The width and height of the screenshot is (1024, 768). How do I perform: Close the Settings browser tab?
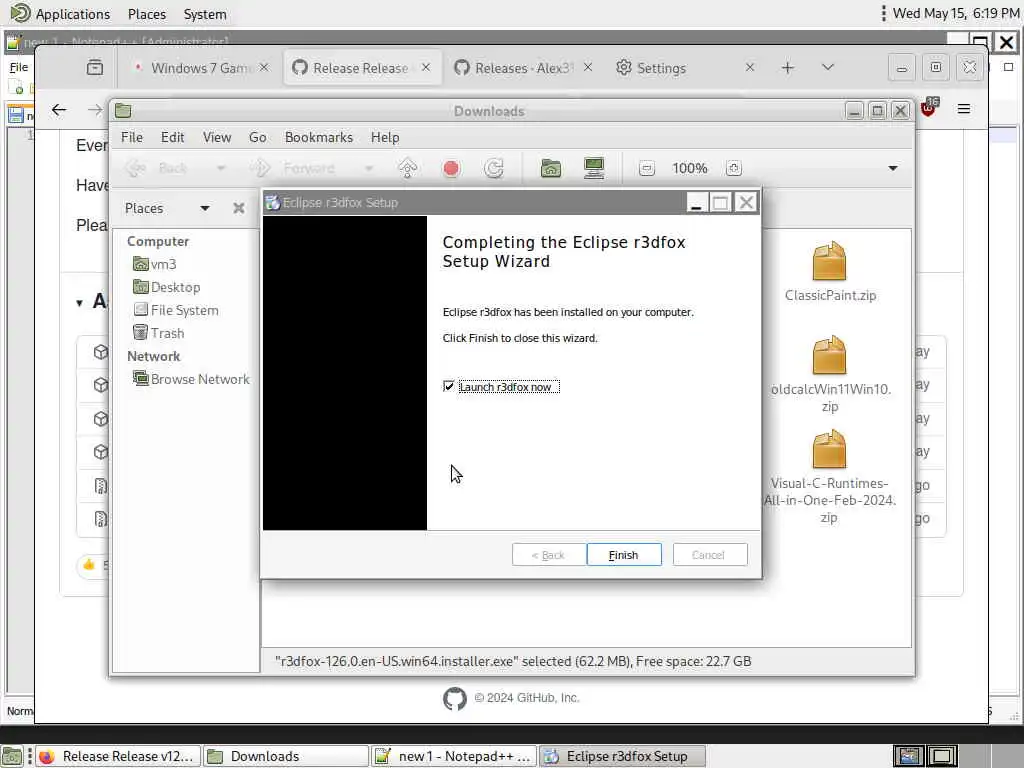(x=750, y=67)
